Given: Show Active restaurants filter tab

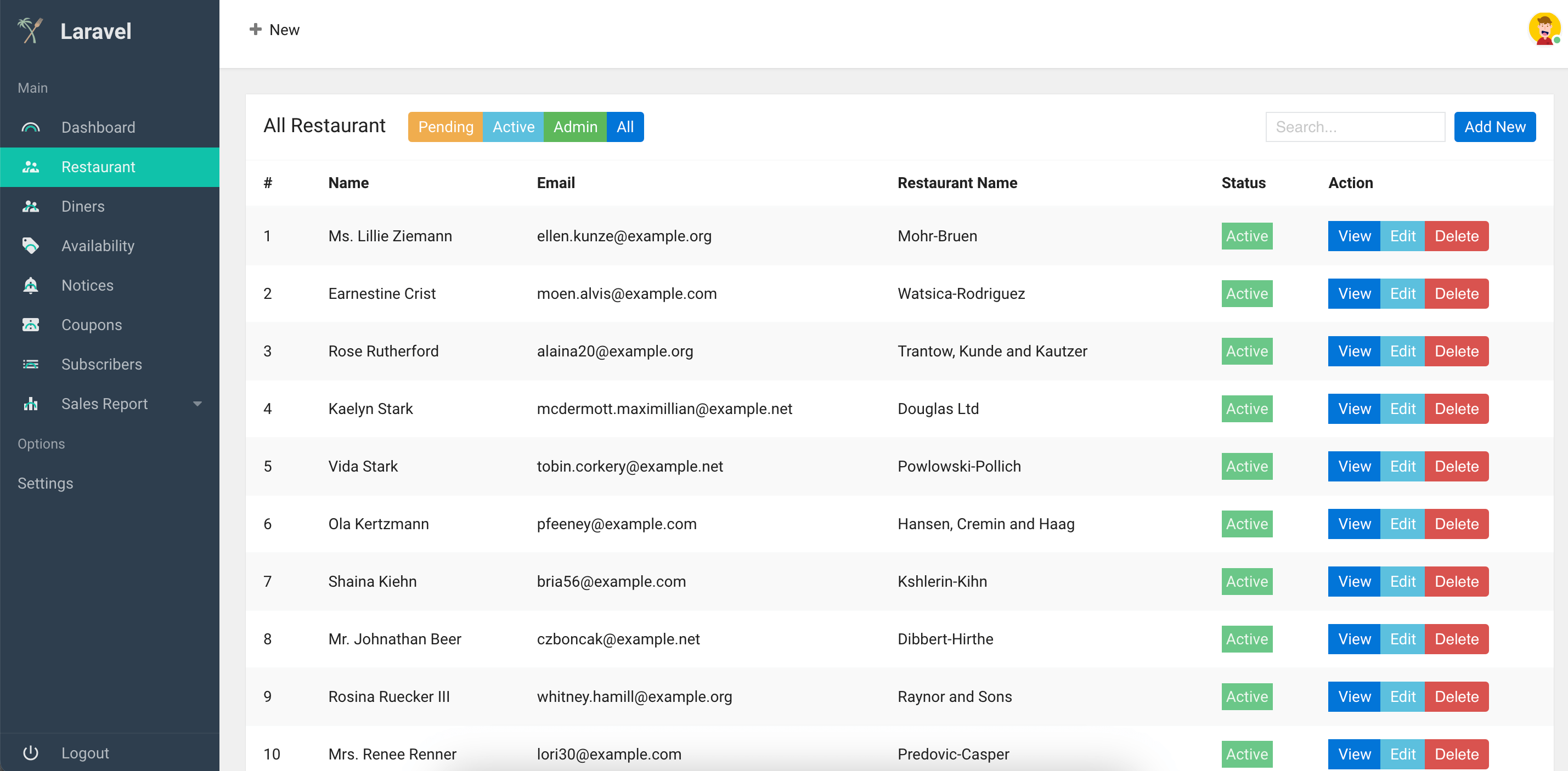Looking at the screenshot, I should coord(512,127).
